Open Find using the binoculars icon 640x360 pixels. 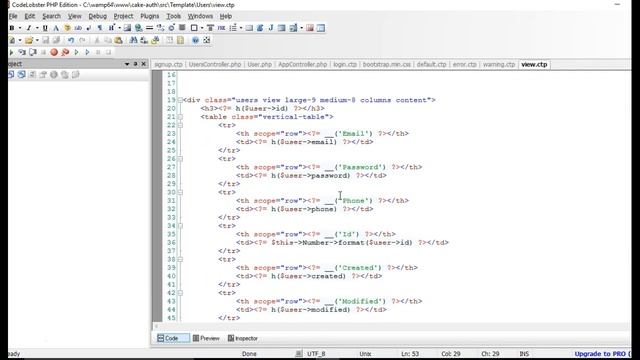coord(133,40)
